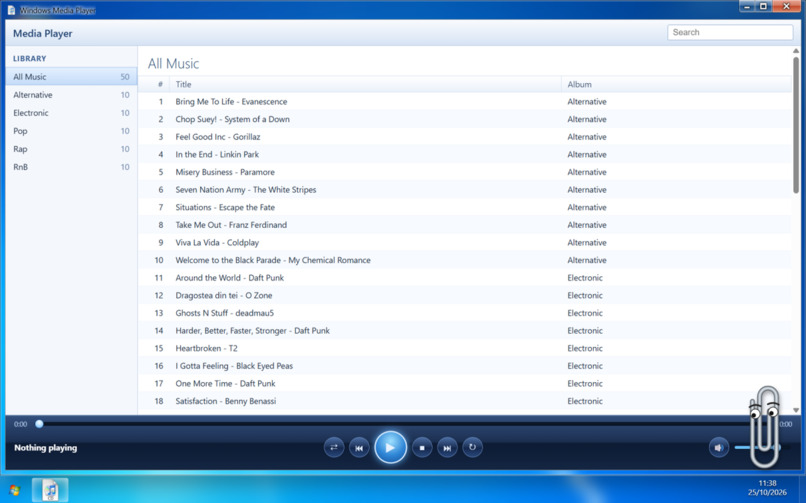
Task: Mute the volume speaker icon
Action: (x=719, y=448)
